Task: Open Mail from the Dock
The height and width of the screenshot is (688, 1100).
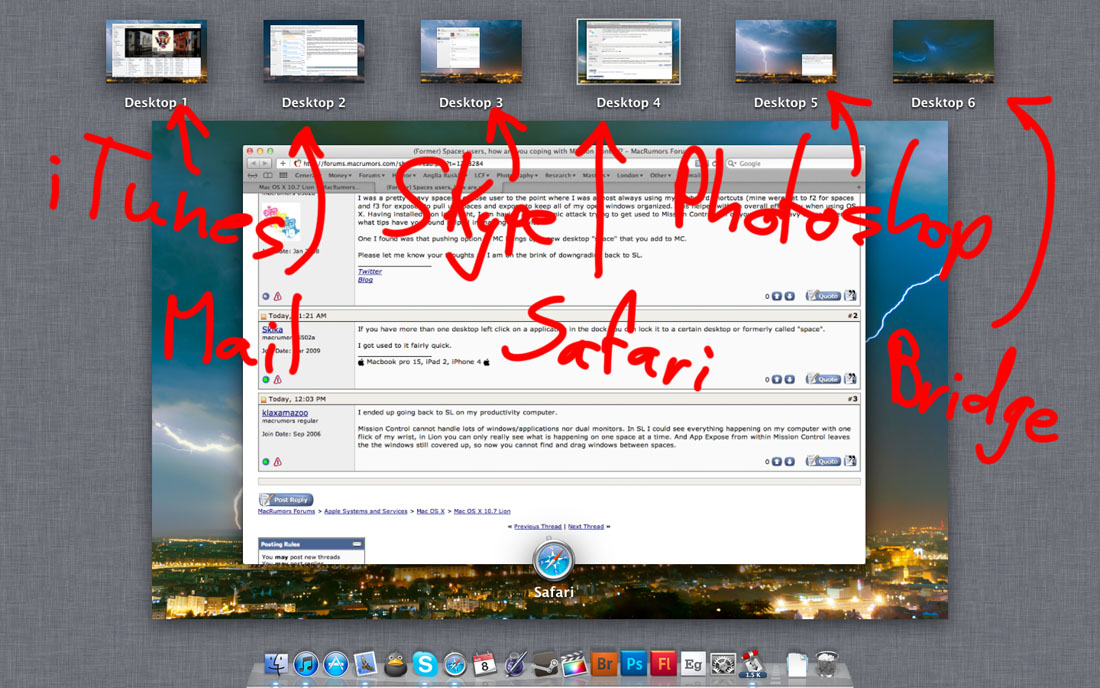Action: [365, 663]
